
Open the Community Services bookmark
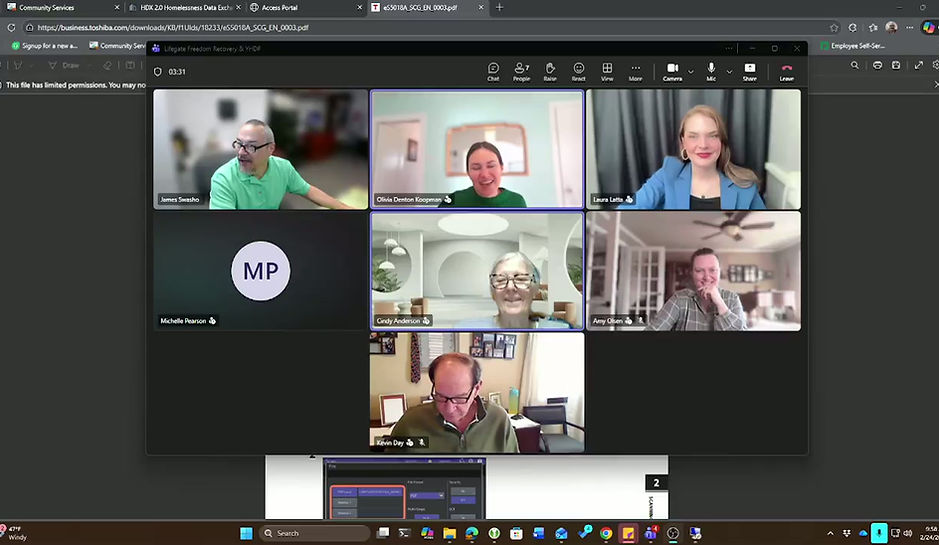click(x=117, y=46)
